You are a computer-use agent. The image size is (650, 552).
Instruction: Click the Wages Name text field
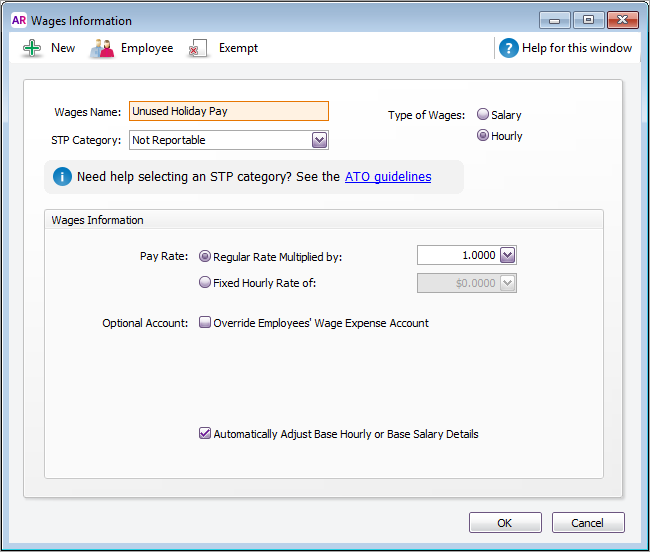point(228,112)
